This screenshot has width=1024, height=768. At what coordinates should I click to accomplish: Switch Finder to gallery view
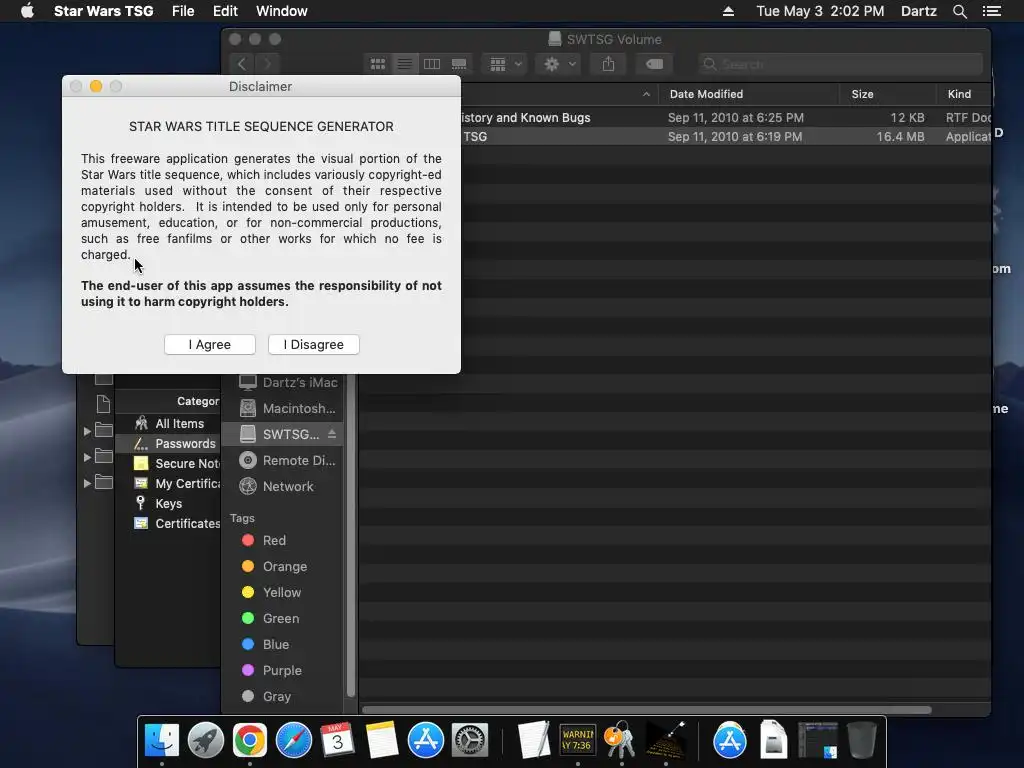point(459,64)
